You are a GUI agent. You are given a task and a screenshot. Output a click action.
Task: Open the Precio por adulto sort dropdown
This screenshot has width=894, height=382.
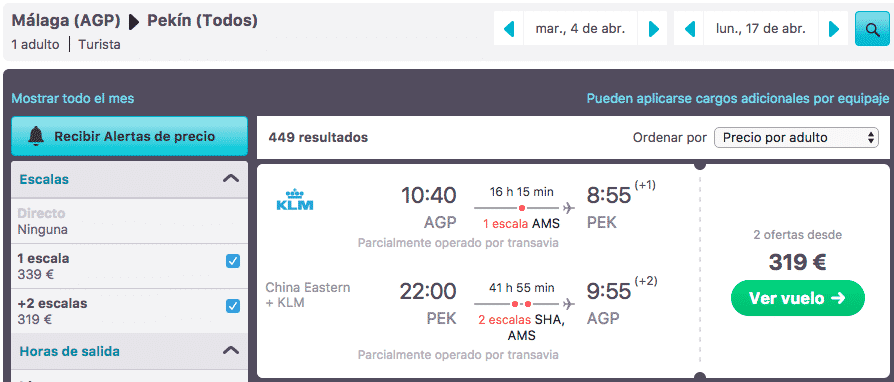click(796, 137)
